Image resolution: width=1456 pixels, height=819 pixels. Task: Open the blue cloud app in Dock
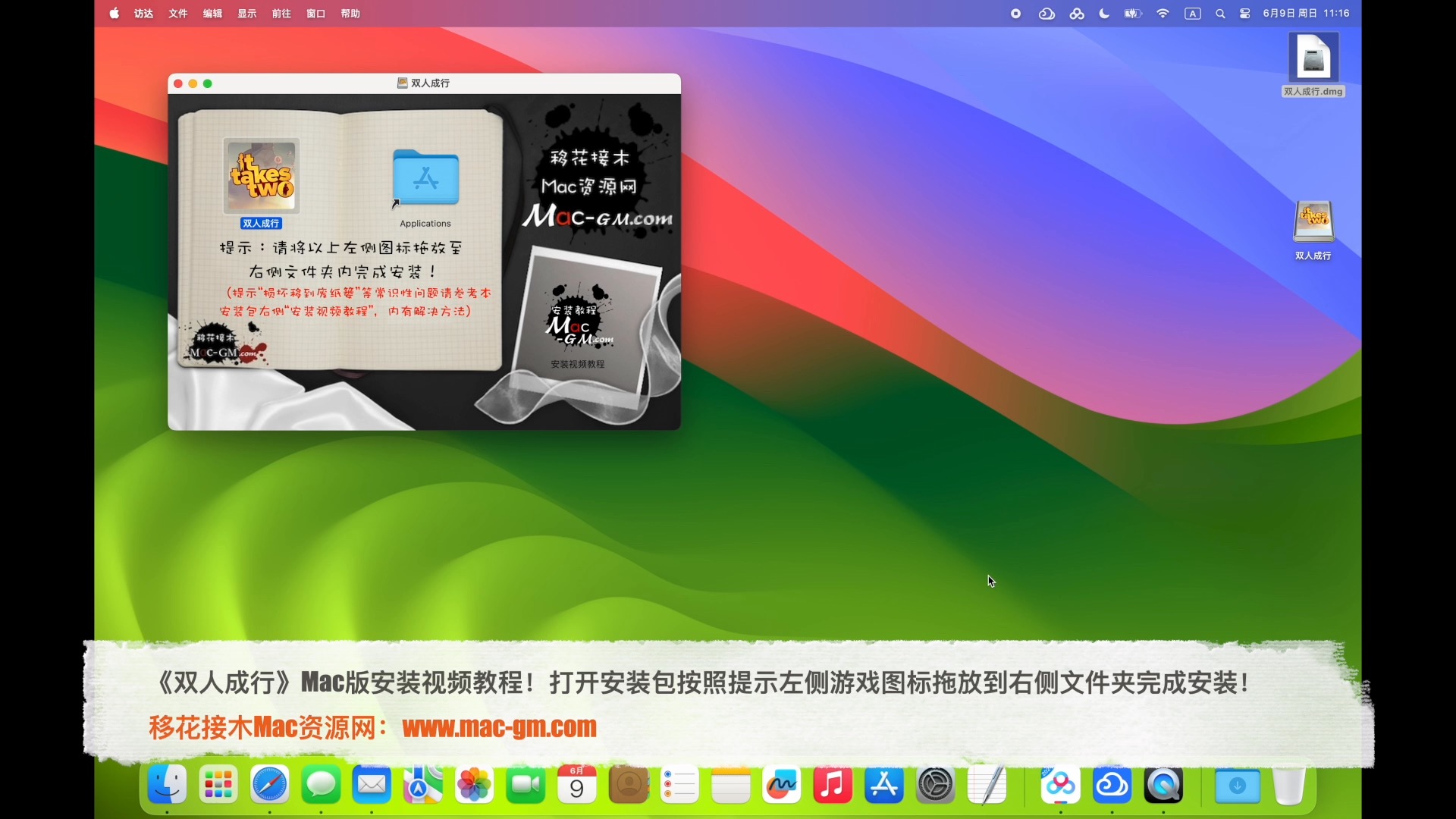(x=1112, y=784)
